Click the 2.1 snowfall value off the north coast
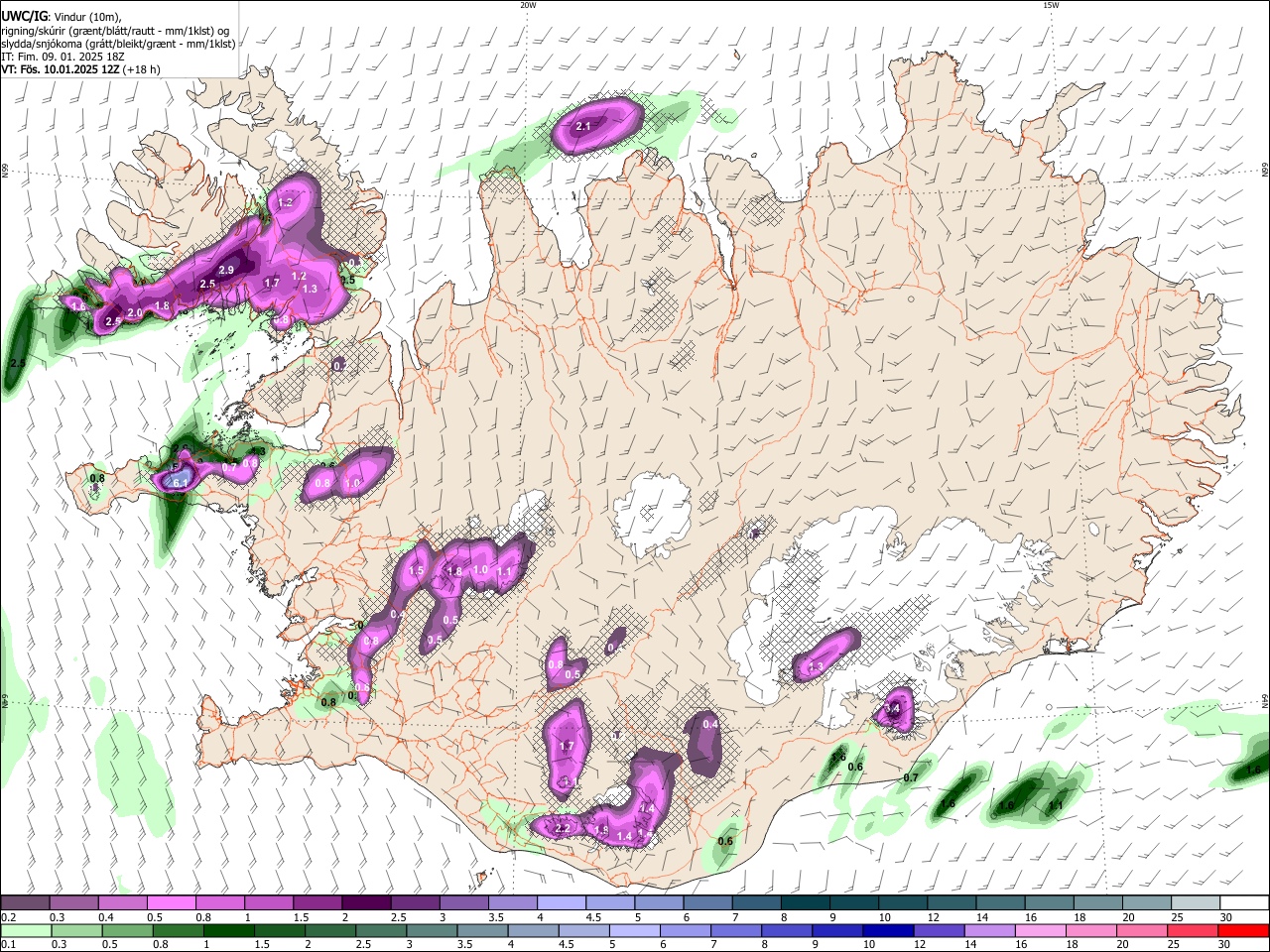The image size is (1270, 952). tap(583, 126)
